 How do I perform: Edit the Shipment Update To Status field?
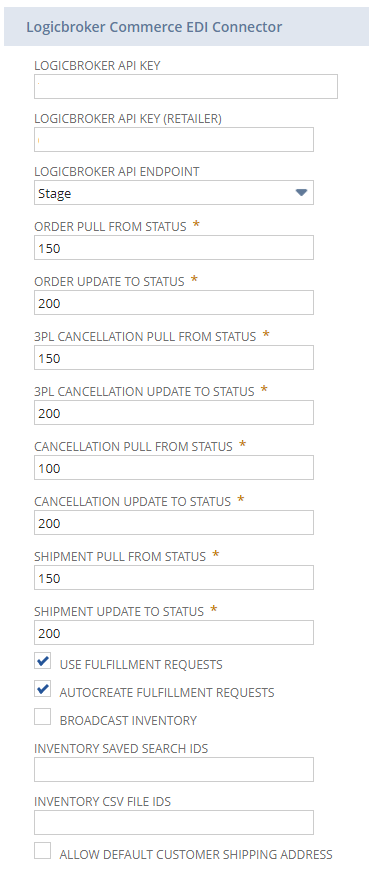pyautogui.click(x=174, y=633)
